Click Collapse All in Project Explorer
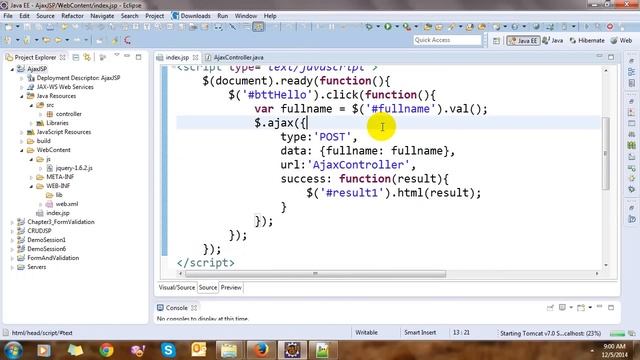The height and width of the screenshot is (360, 640). click(76, 57)
